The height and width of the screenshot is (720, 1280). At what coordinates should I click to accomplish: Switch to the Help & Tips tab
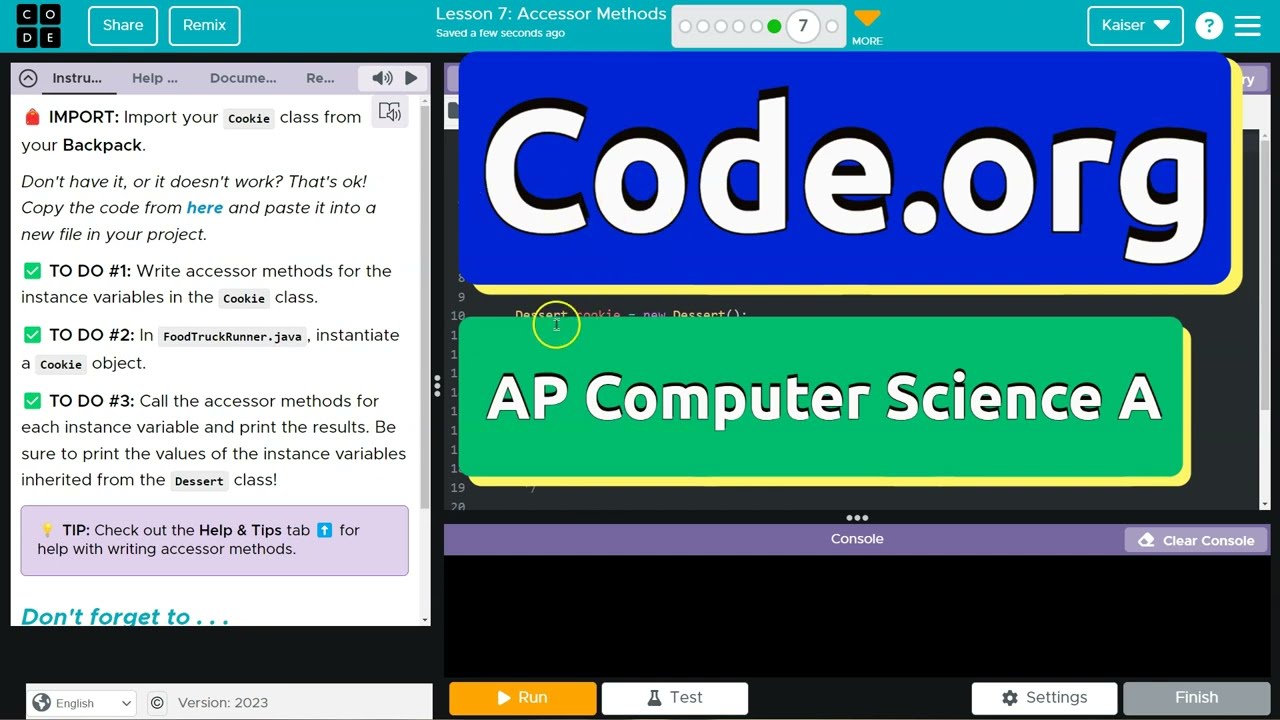(x=154, y=78)
